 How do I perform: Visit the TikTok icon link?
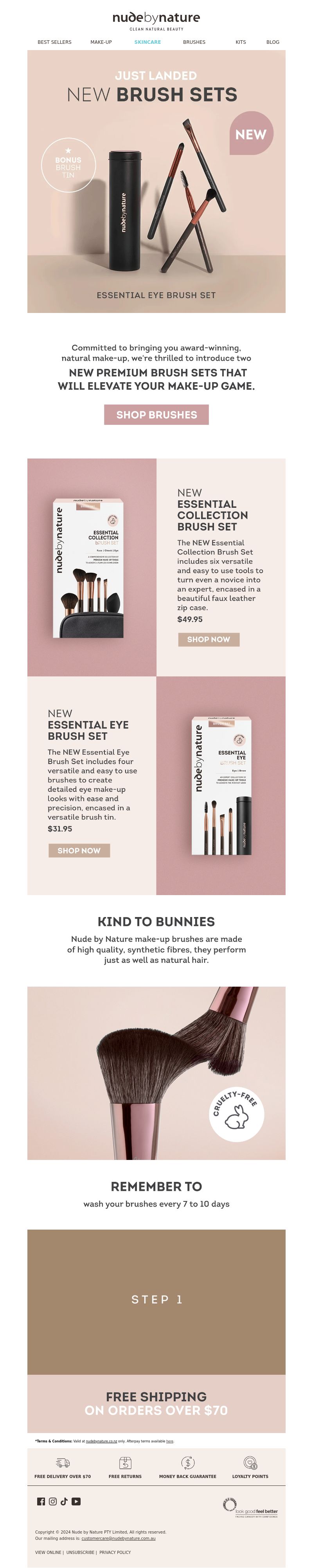[x=64, y=1501]
